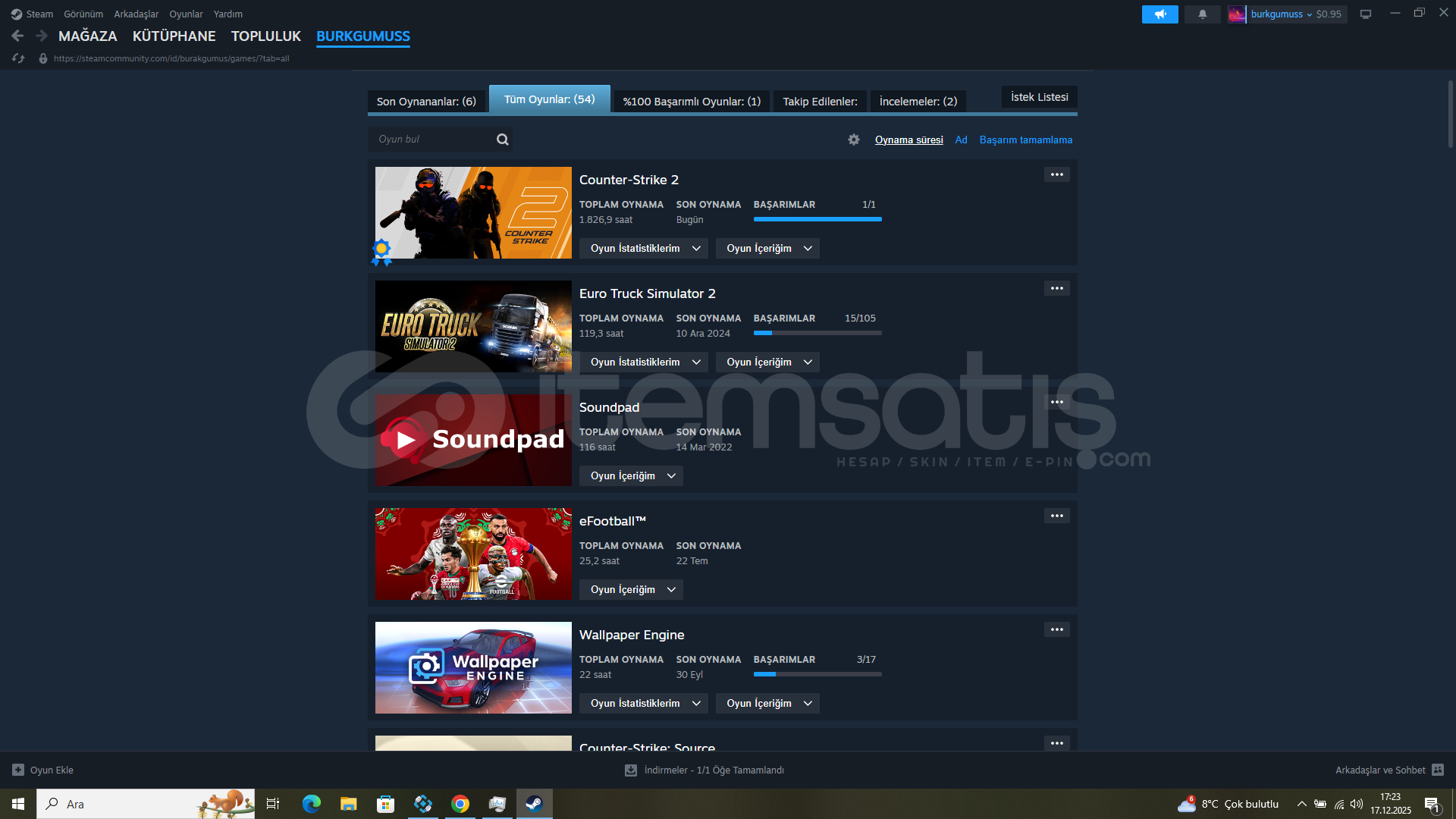Reload the page with refresh icon

point(18,58)
